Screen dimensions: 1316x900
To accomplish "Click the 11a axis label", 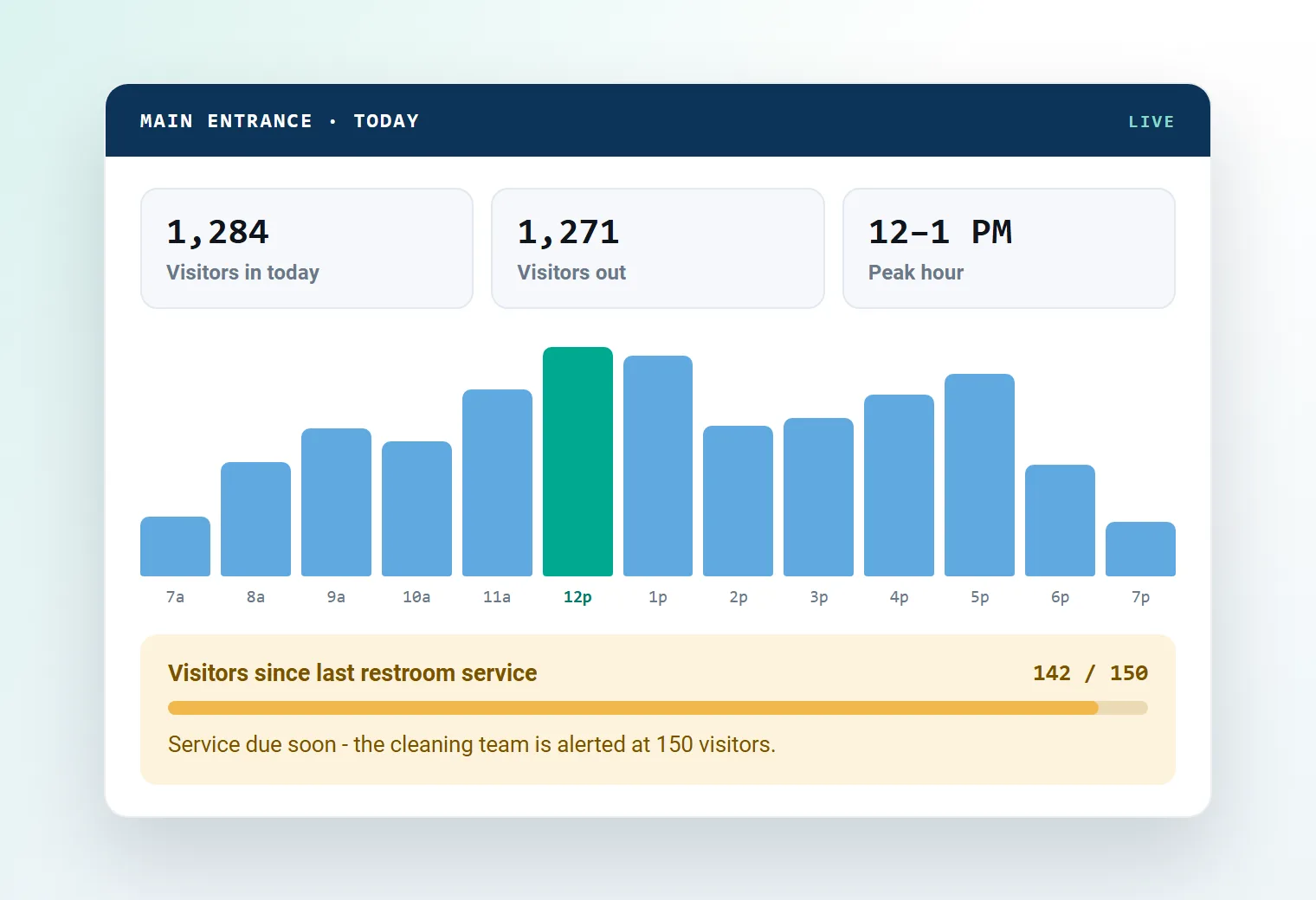I will tap(497, 597).
